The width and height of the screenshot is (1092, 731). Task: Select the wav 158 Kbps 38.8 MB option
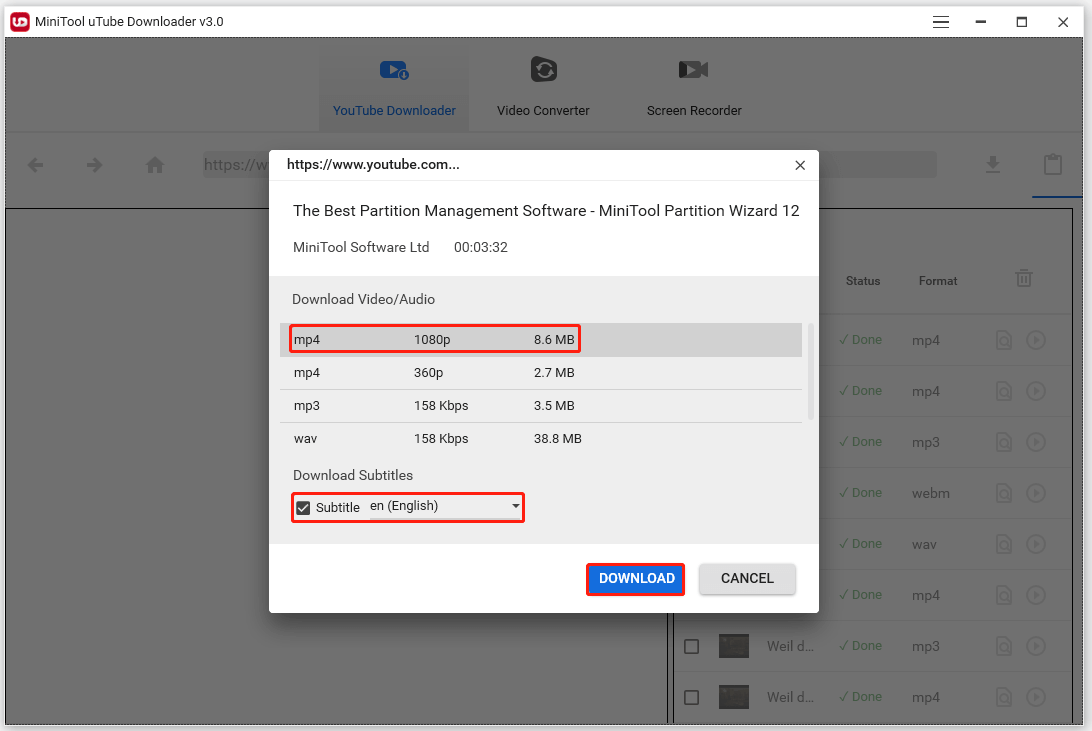[x=540, y=439]
